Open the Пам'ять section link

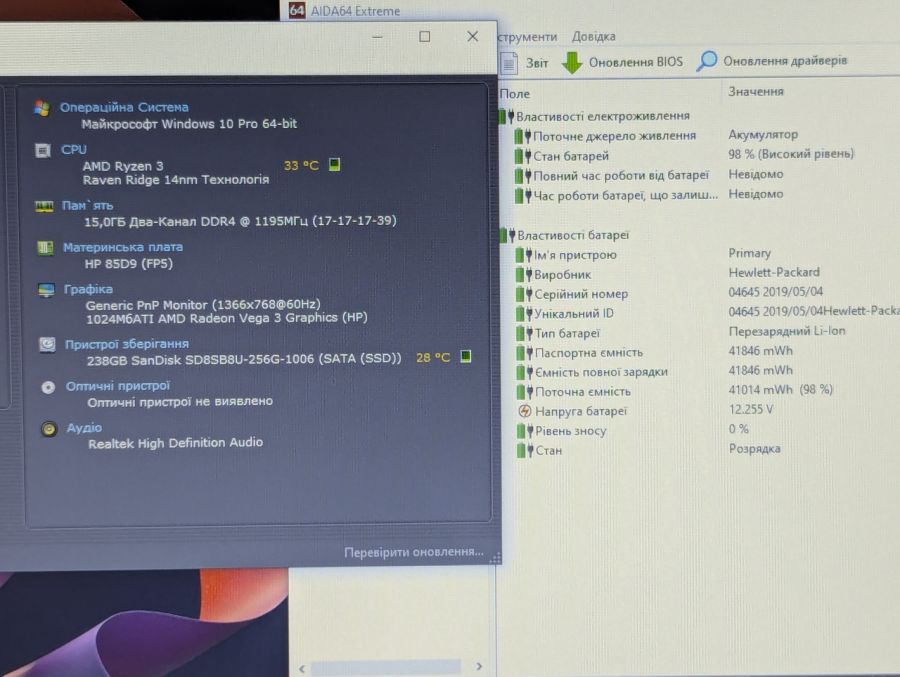click(87, 206)
